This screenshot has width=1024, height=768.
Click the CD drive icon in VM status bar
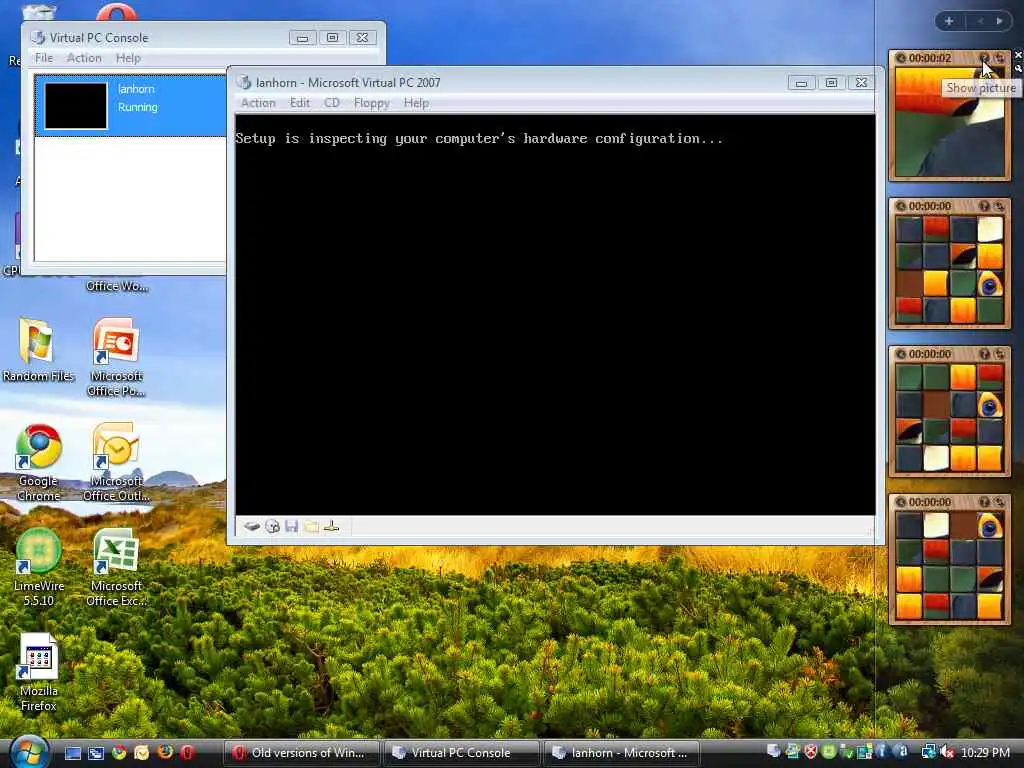click(x=272, y=526)
